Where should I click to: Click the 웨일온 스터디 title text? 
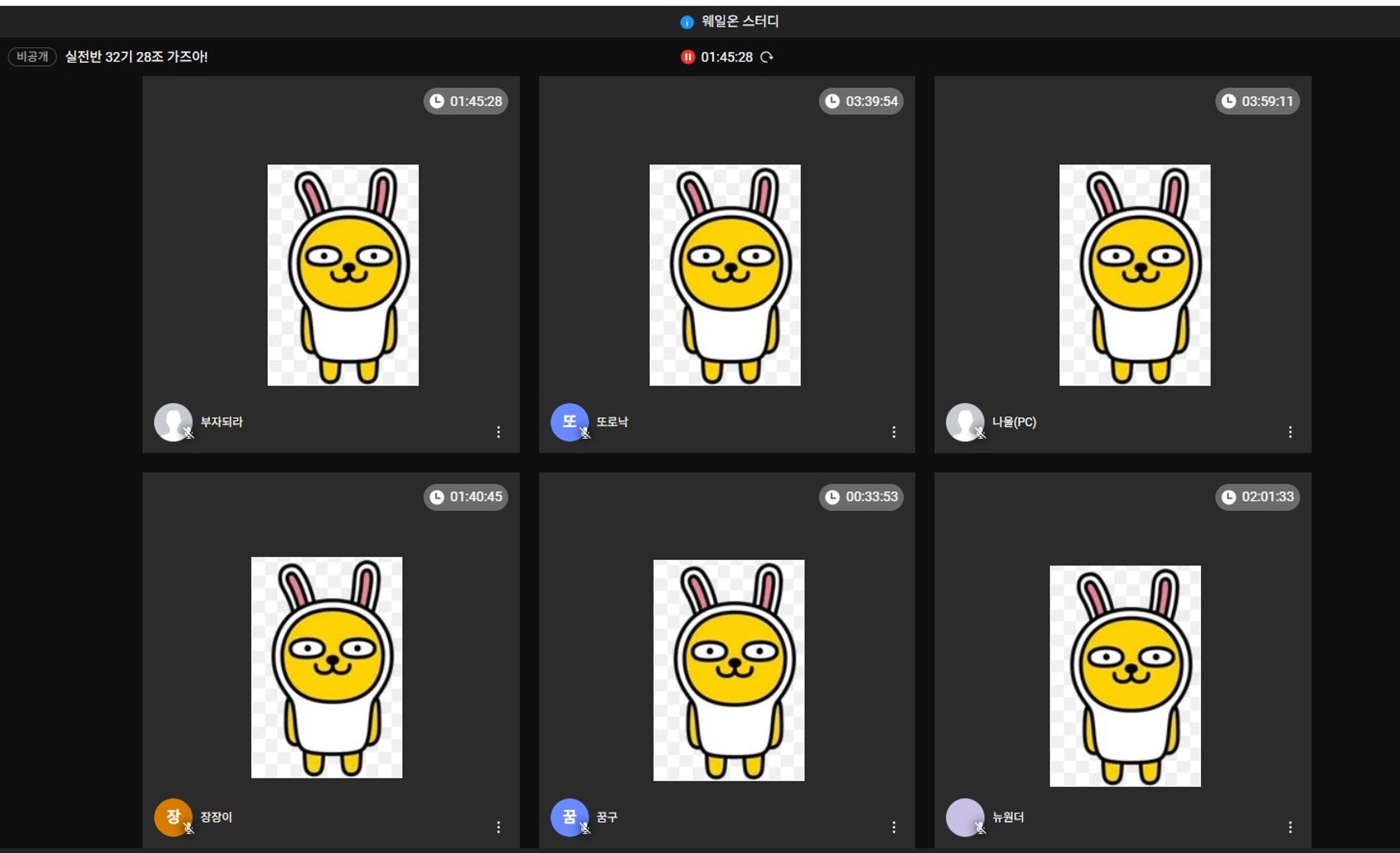click(740, 21)
